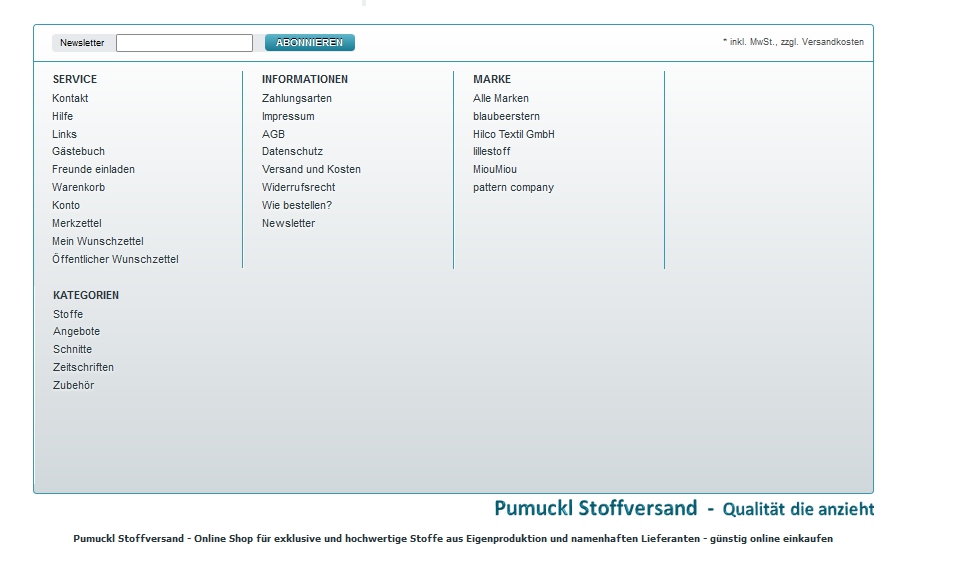
Task: Click the Impressum link
Action: pos(288,116)
